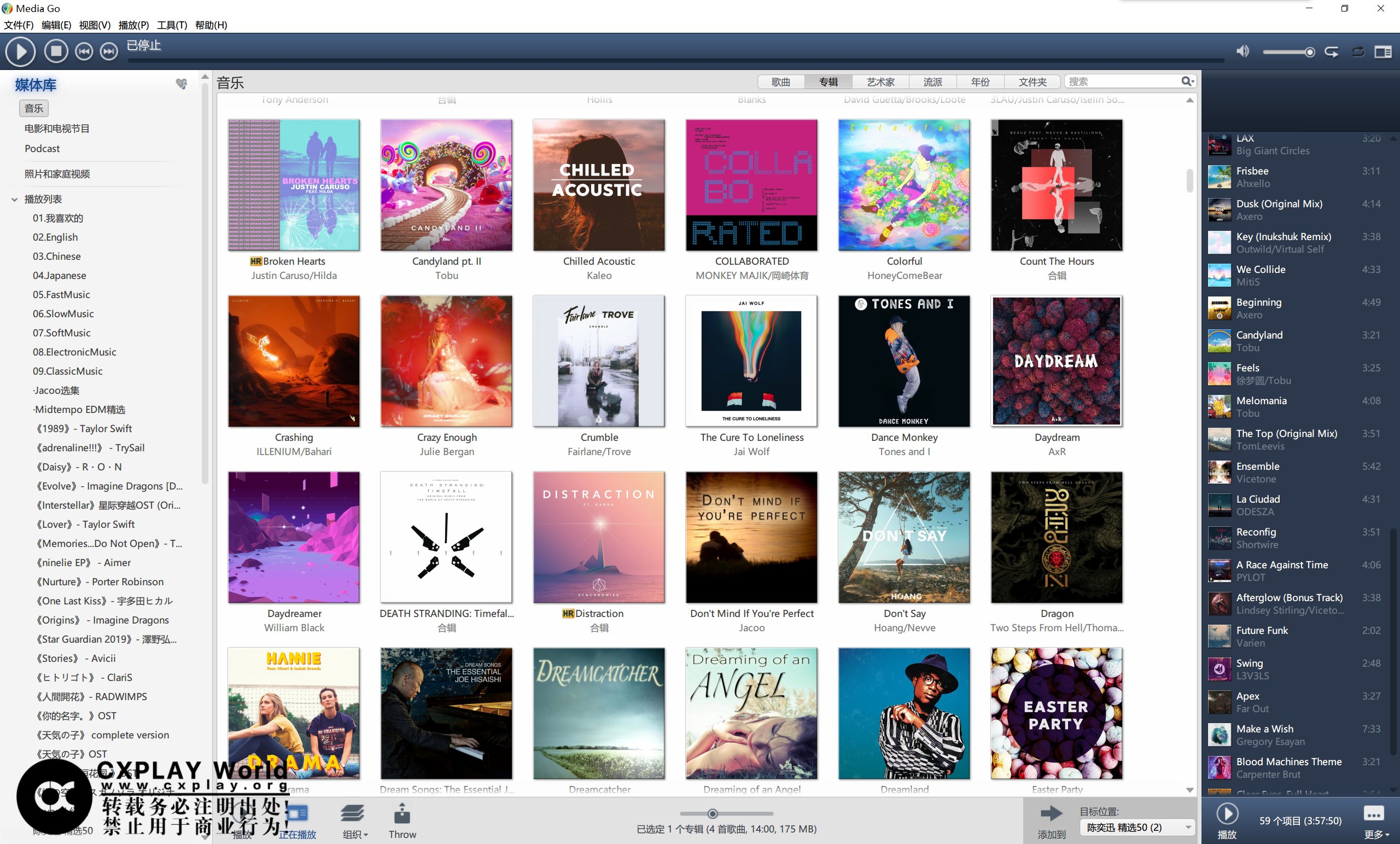The height and width of the screenshot is (844, 1400).
Task: Switch to the 文件夹 view tab
Action: 1032,82
